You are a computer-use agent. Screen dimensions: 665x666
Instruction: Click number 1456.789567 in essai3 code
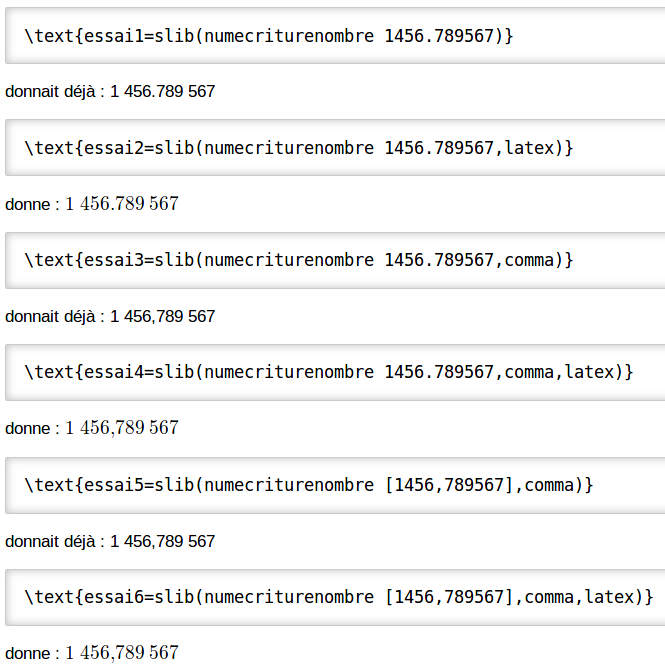[439, 260]
